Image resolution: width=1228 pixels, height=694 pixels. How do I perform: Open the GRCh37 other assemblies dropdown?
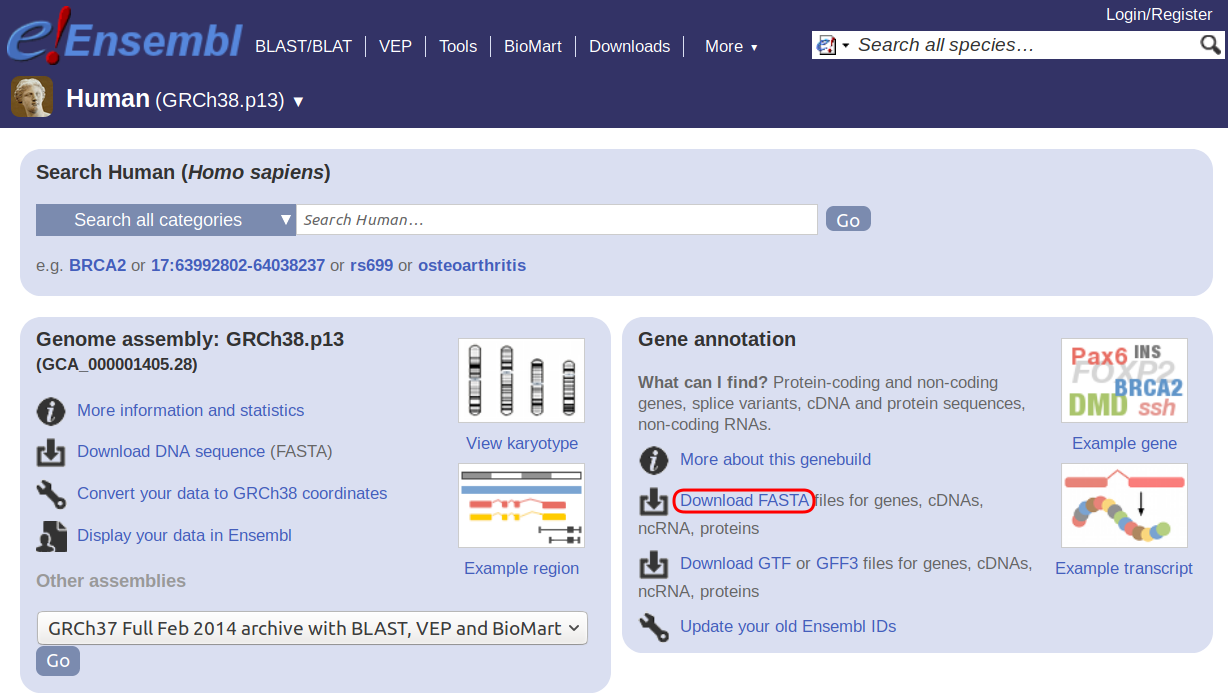tap(312, 628)
